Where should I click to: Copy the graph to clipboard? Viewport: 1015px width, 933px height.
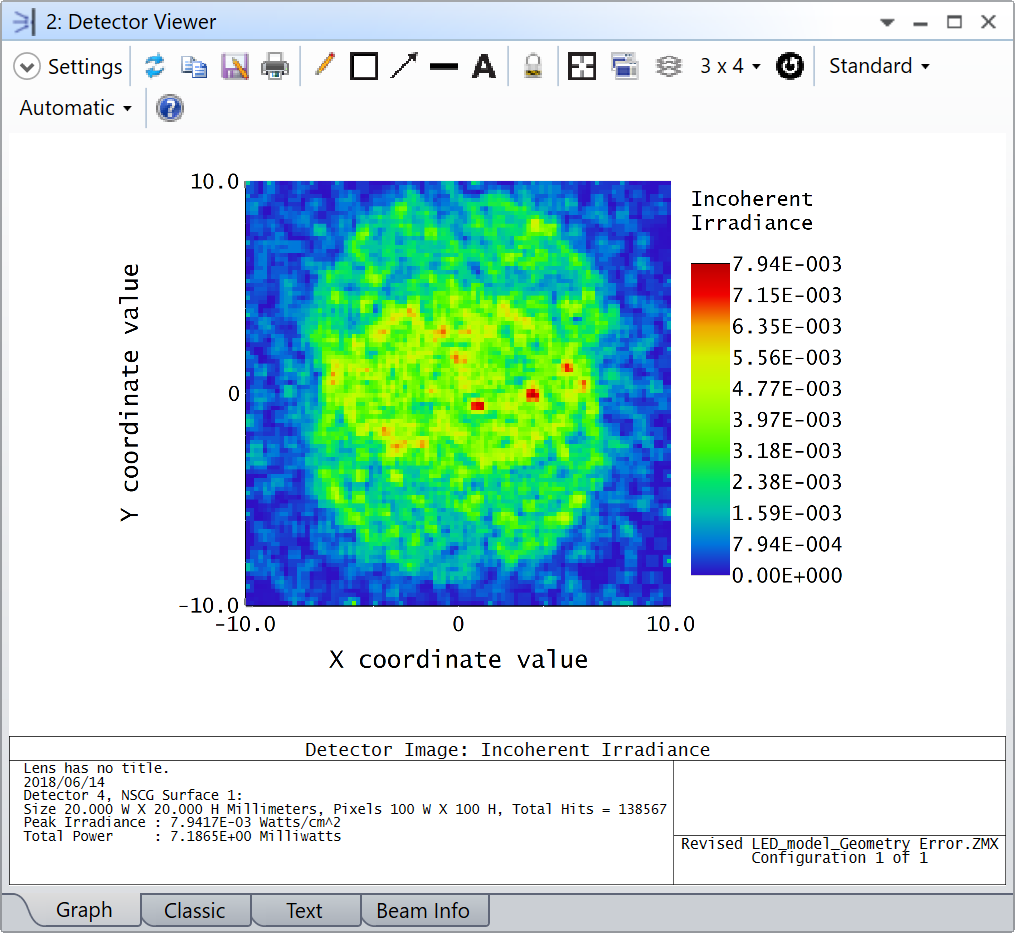194,66
